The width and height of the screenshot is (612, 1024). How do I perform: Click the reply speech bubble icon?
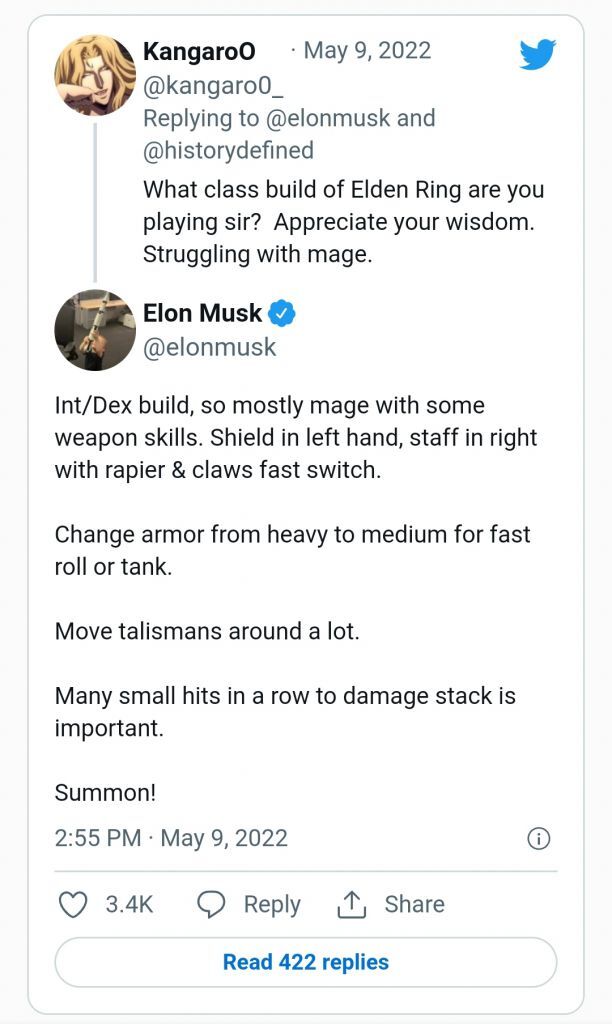tap(210, 904)
